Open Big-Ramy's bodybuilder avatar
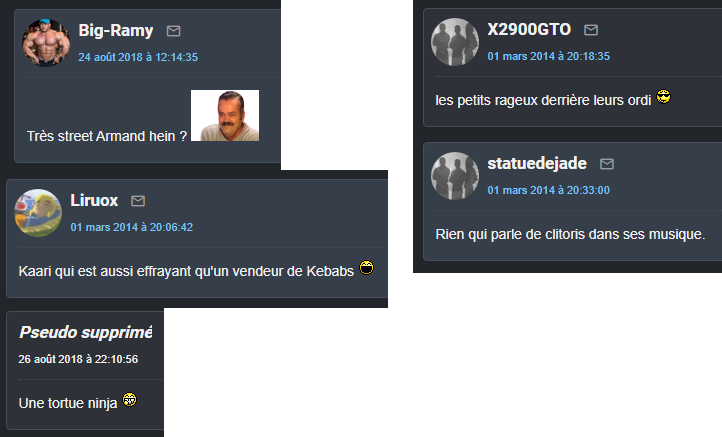This screenshot has width=722, height=437. pos(46,43)
